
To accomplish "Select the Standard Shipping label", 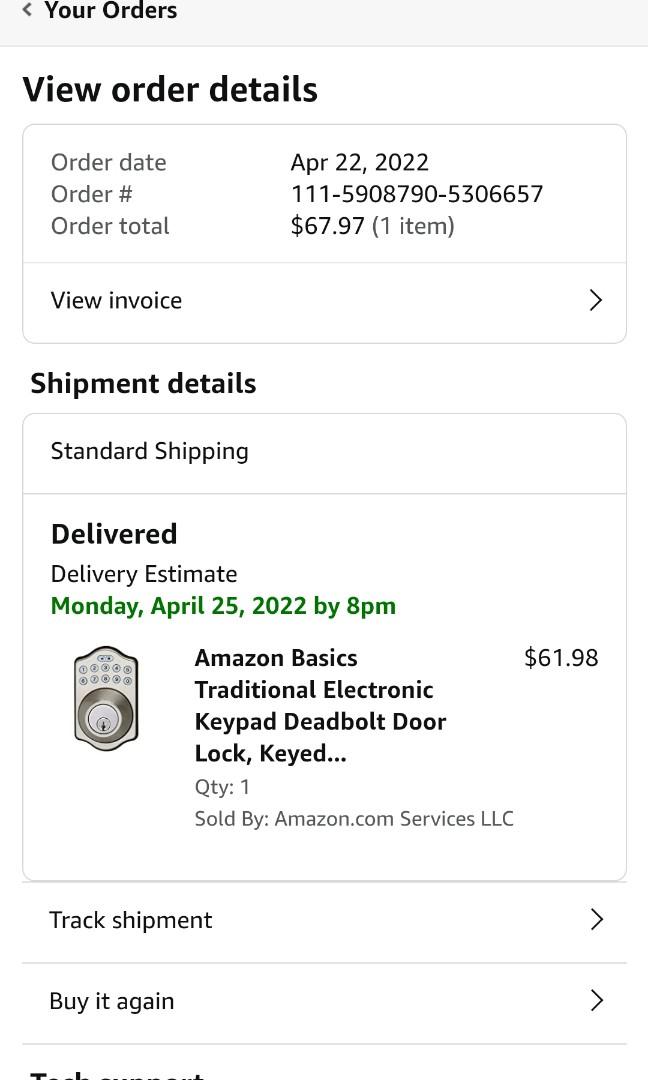I will (149, 451).
